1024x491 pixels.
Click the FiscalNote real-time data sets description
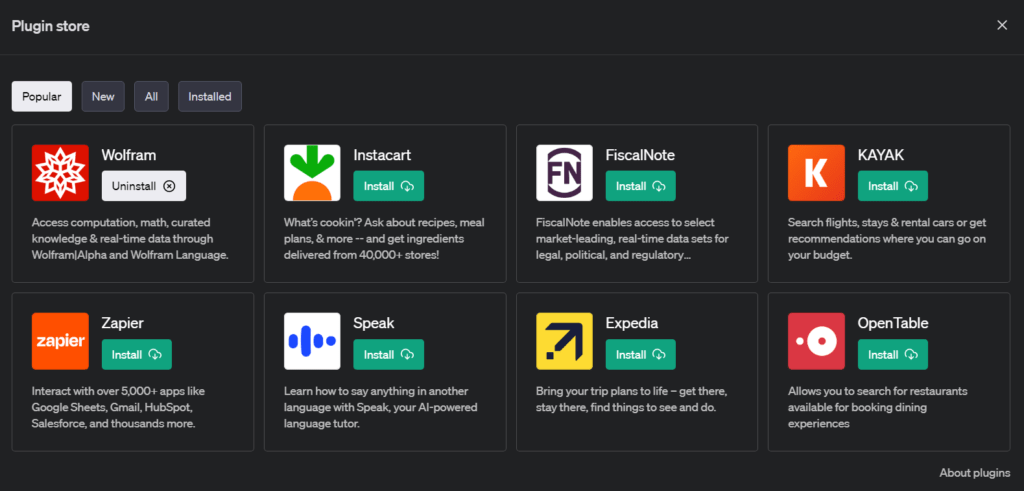[632, 239]
